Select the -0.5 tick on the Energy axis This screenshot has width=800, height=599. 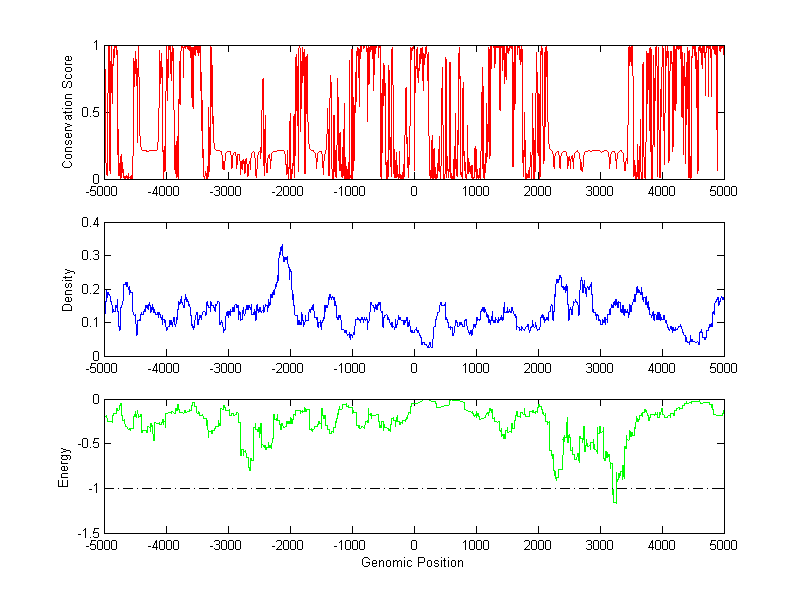(88, 444)
